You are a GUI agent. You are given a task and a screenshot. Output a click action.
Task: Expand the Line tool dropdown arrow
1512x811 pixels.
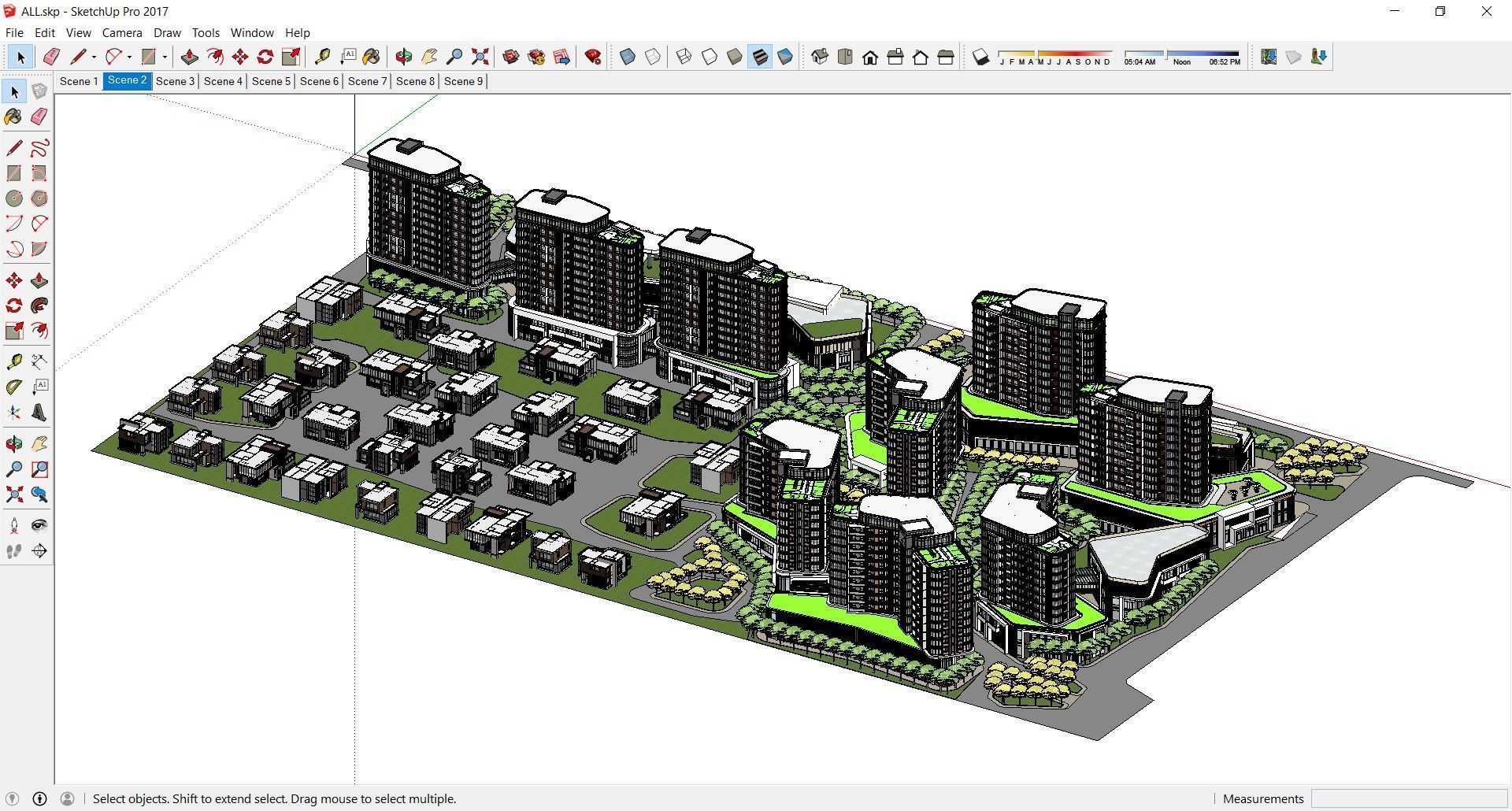click(94, 57)
